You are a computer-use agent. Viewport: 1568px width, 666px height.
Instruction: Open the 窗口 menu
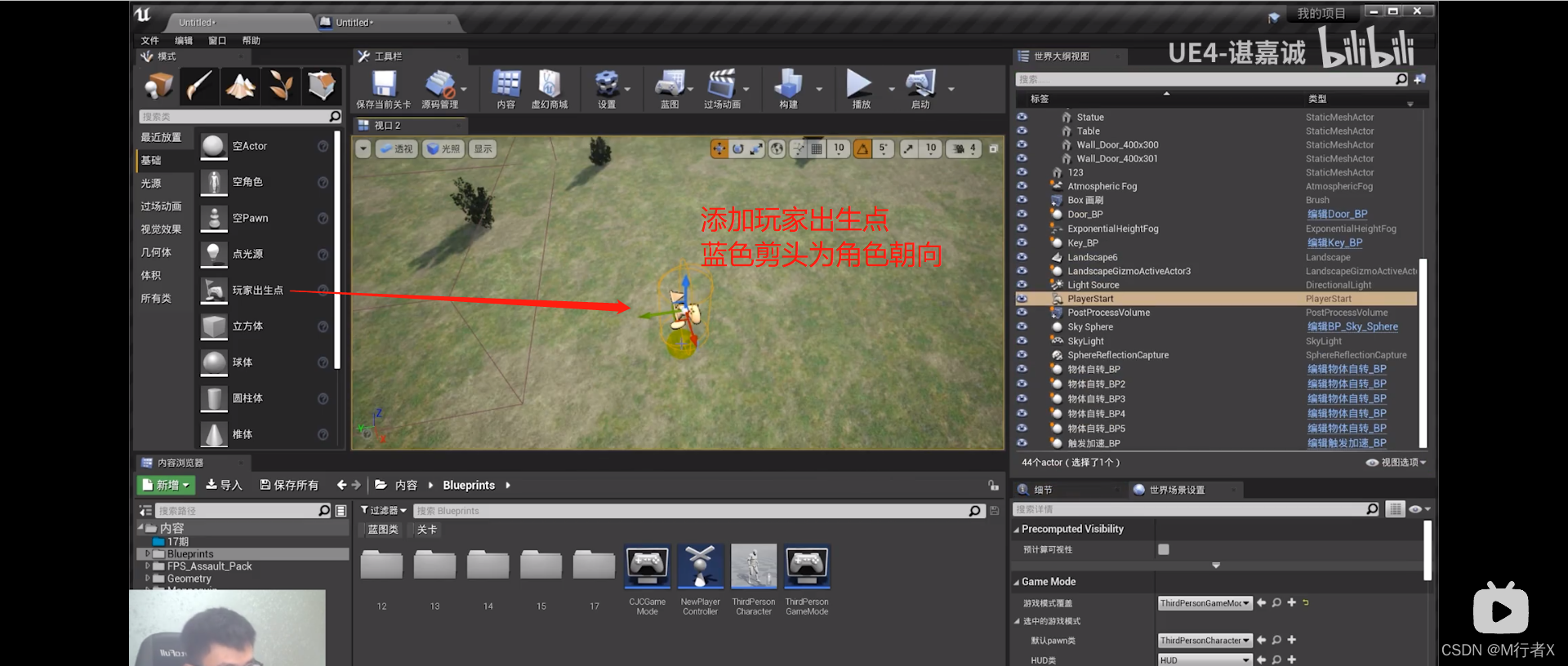(x=217, y=41)
